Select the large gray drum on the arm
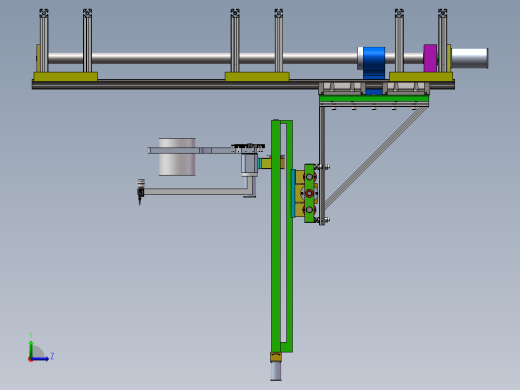Viewport: 520px width, 390px height. (177, 157)
